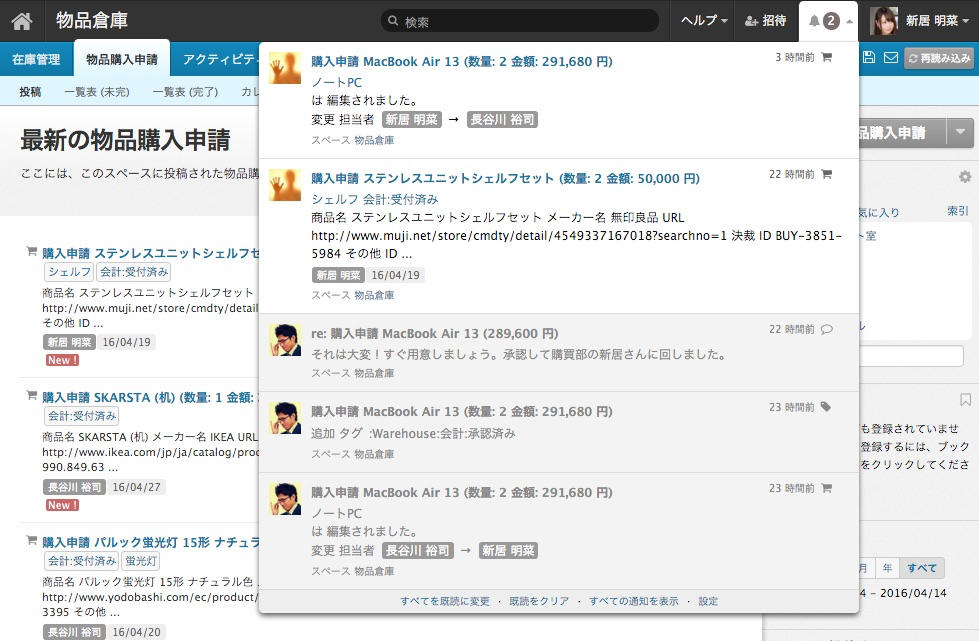The width and height of the screenshot is (979, 641).
Task: Open the notification bell icon
Action: pyautogui.click(x=814, y=21)
